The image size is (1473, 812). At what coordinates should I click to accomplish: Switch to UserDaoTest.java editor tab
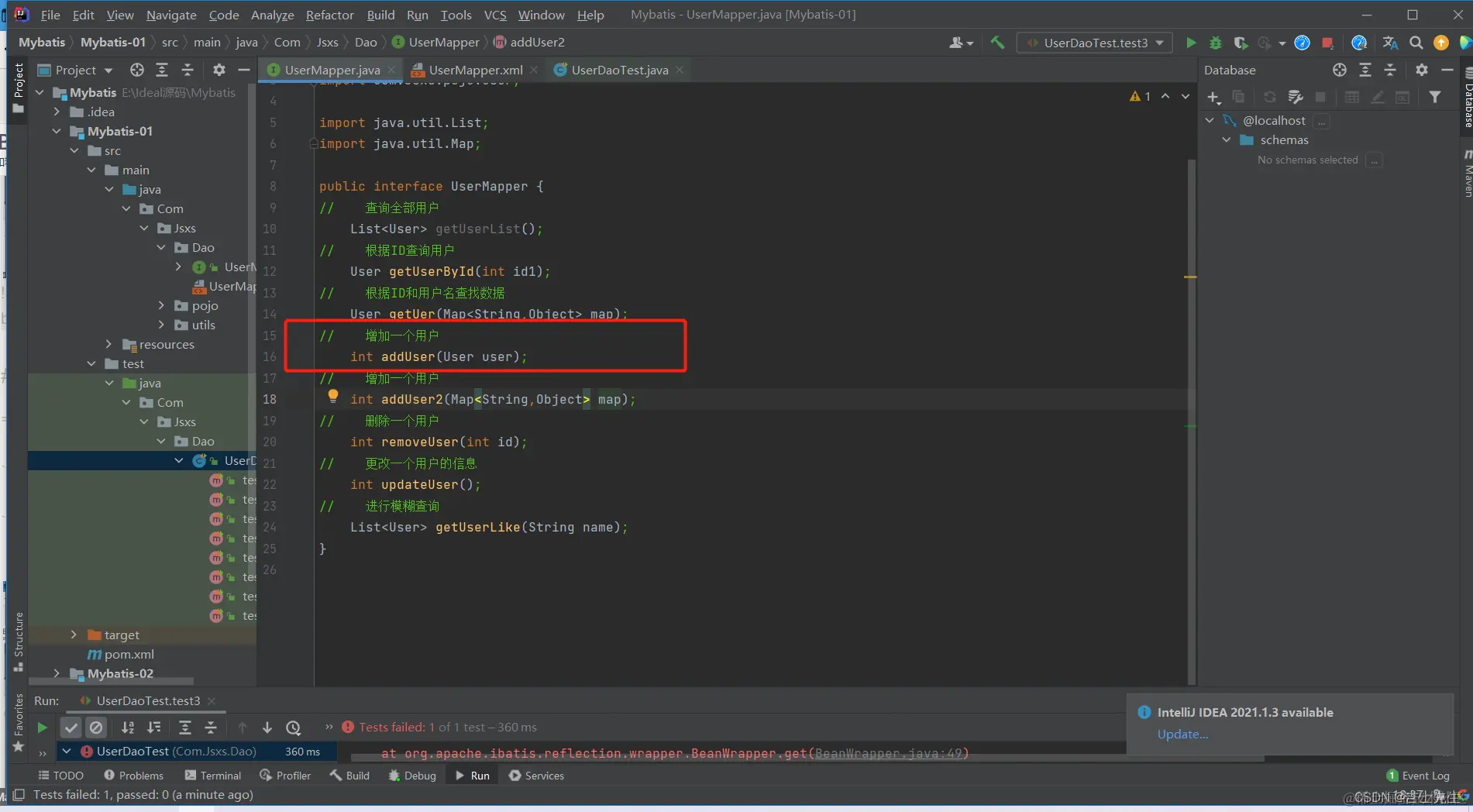(620, 70)
